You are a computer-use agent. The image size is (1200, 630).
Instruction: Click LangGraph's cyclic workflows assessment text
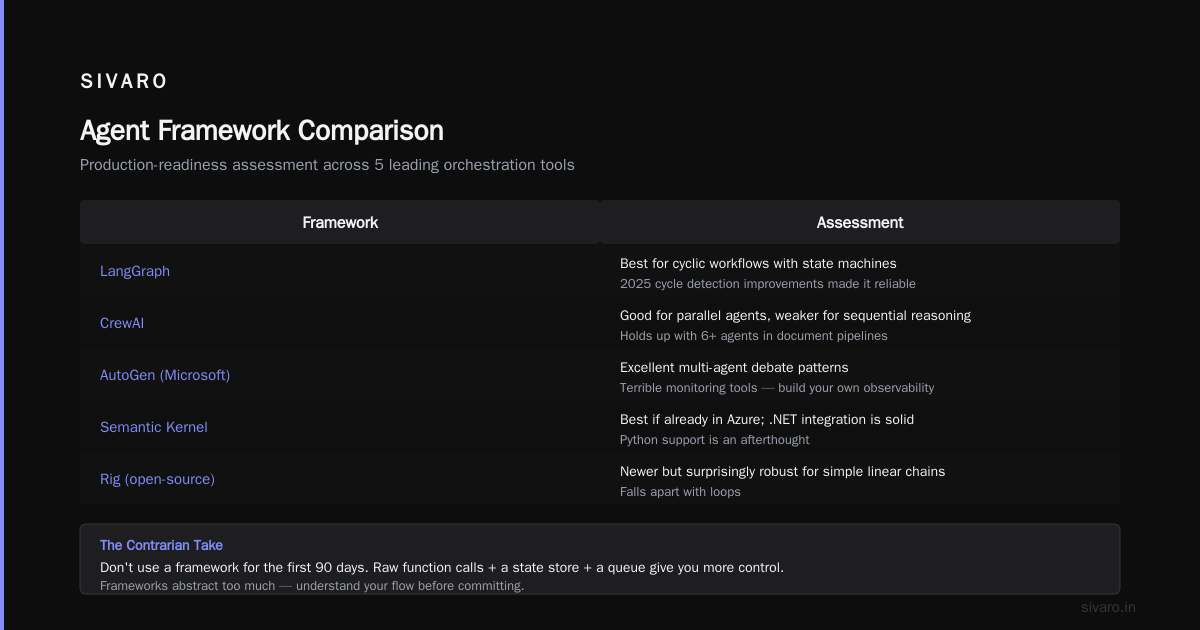tap(758, 264)
